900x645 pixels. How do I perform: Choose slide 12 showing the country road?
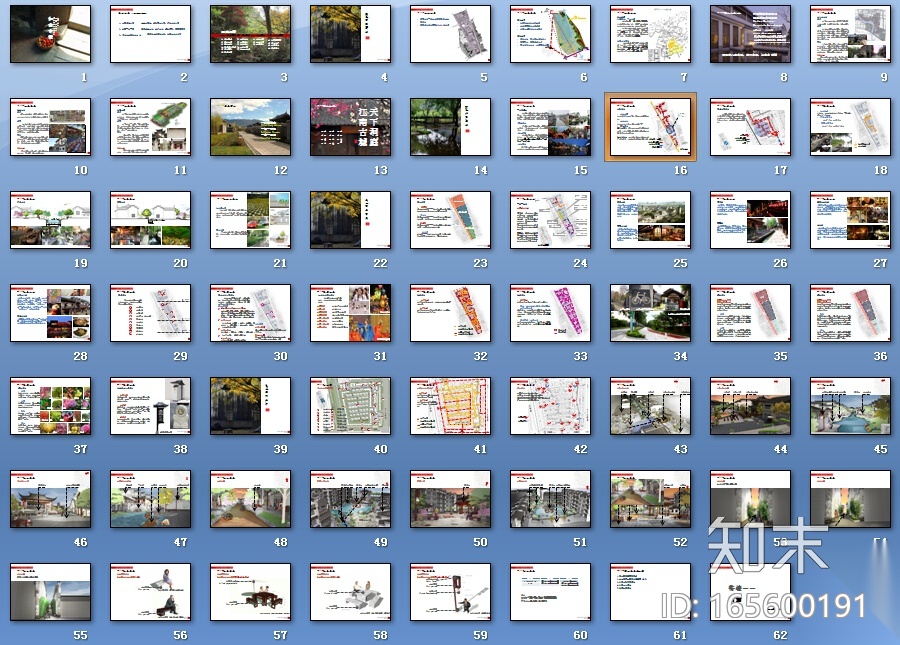250,127
